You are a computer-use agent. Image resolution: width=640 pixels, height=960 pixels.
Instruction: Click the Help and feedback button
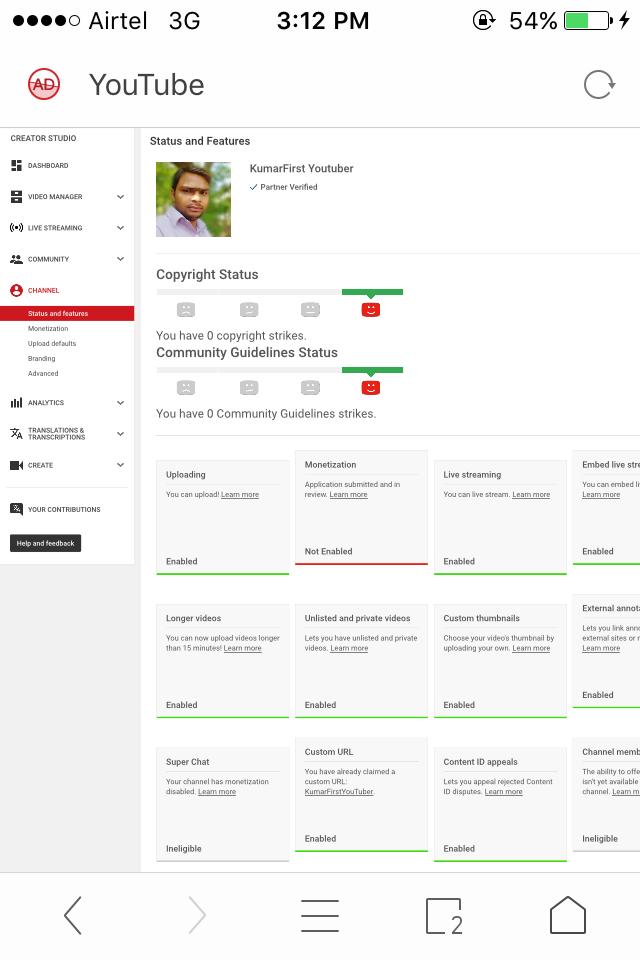[45, 543]
